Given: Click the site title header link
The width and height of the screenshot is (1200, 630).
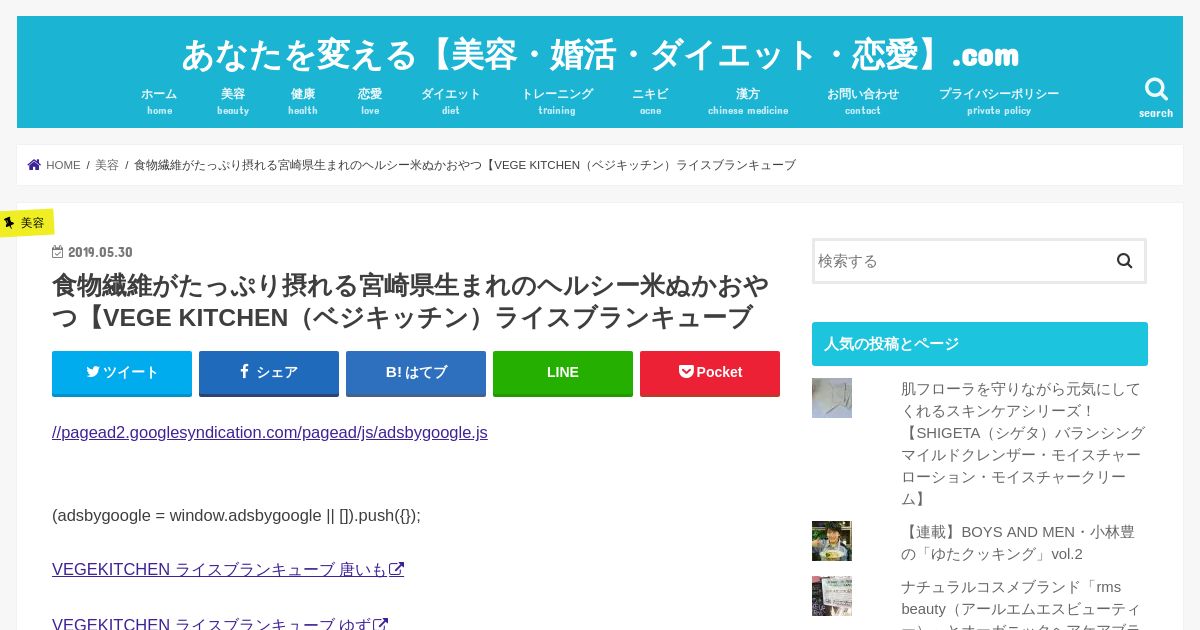Looking at the screenshot, I should [x=600, y=54].
